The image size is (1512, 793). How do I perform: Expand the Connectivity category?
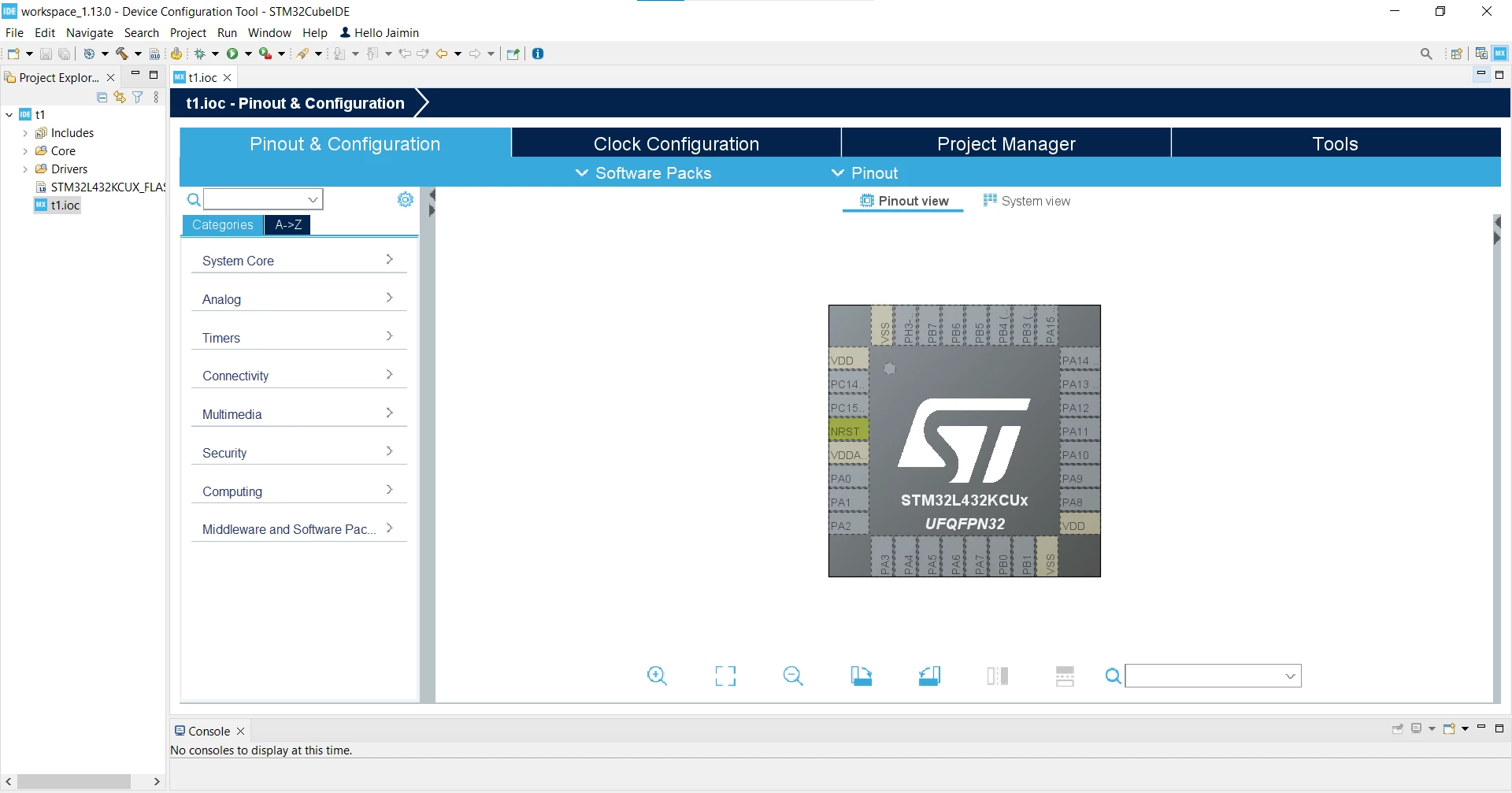pos(298,375)
